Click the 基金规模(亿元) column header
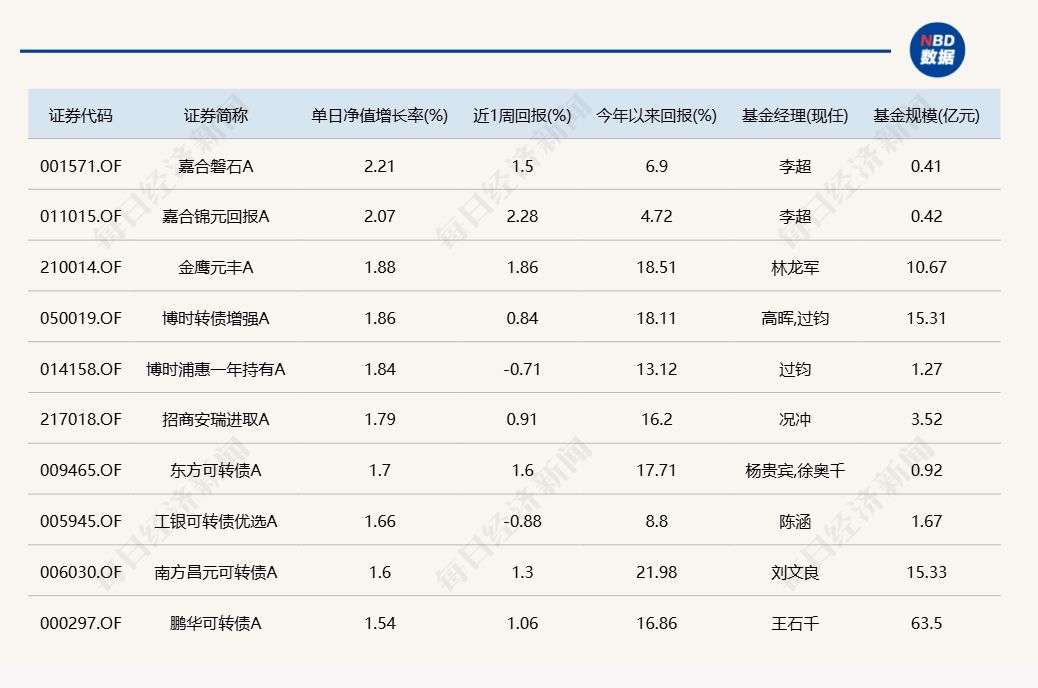The image size is (1038, 688). 926,115
